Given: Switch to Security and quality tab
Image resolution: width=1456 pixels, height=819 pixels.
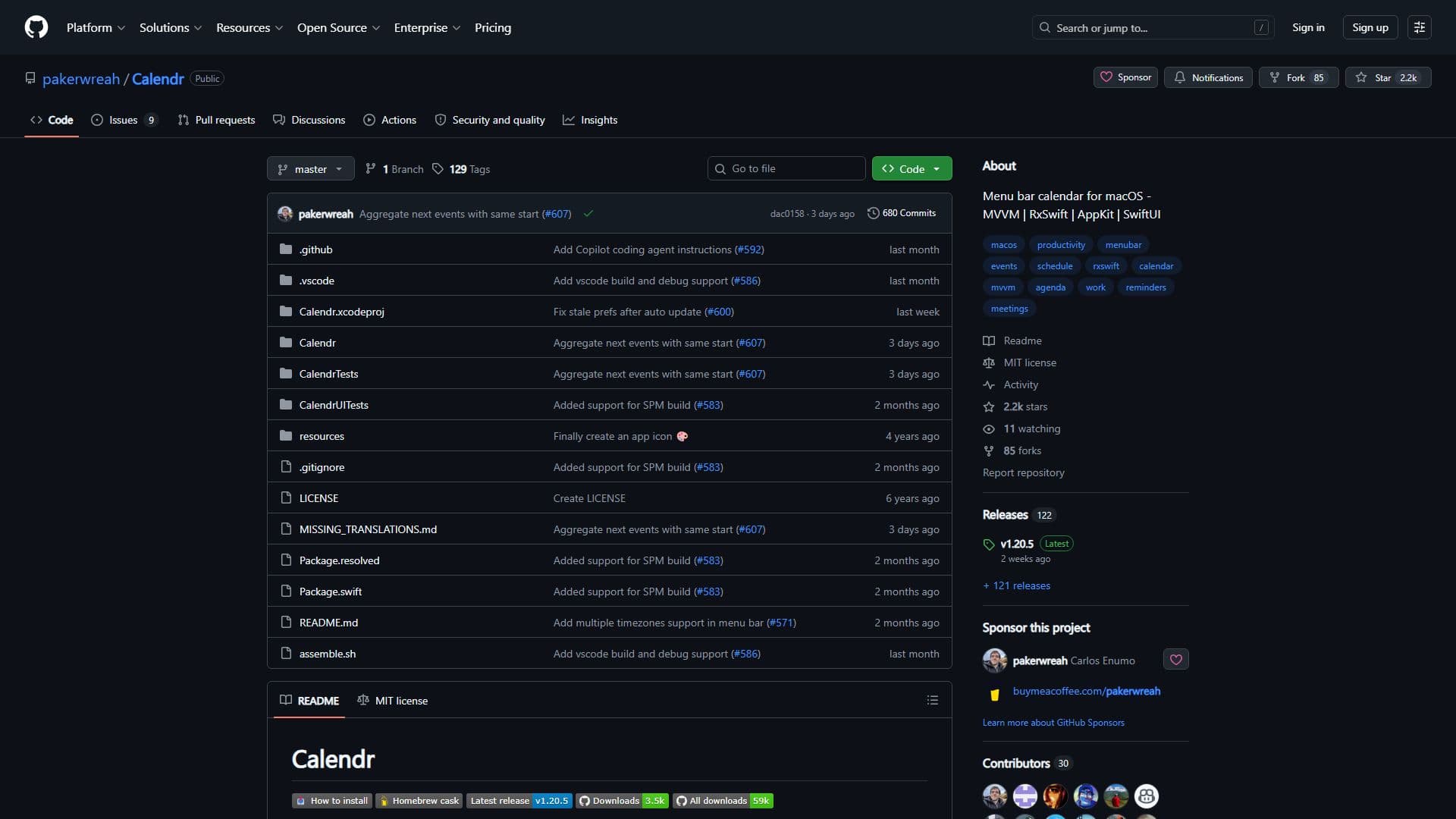Looking at the screenshot, I should [x=490, y=120].
